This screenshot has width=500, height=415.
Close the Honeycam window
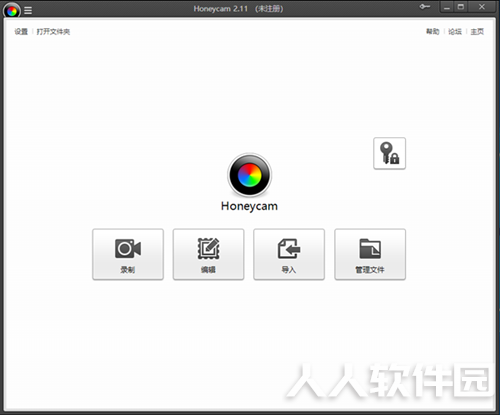(x=482, y=7)
